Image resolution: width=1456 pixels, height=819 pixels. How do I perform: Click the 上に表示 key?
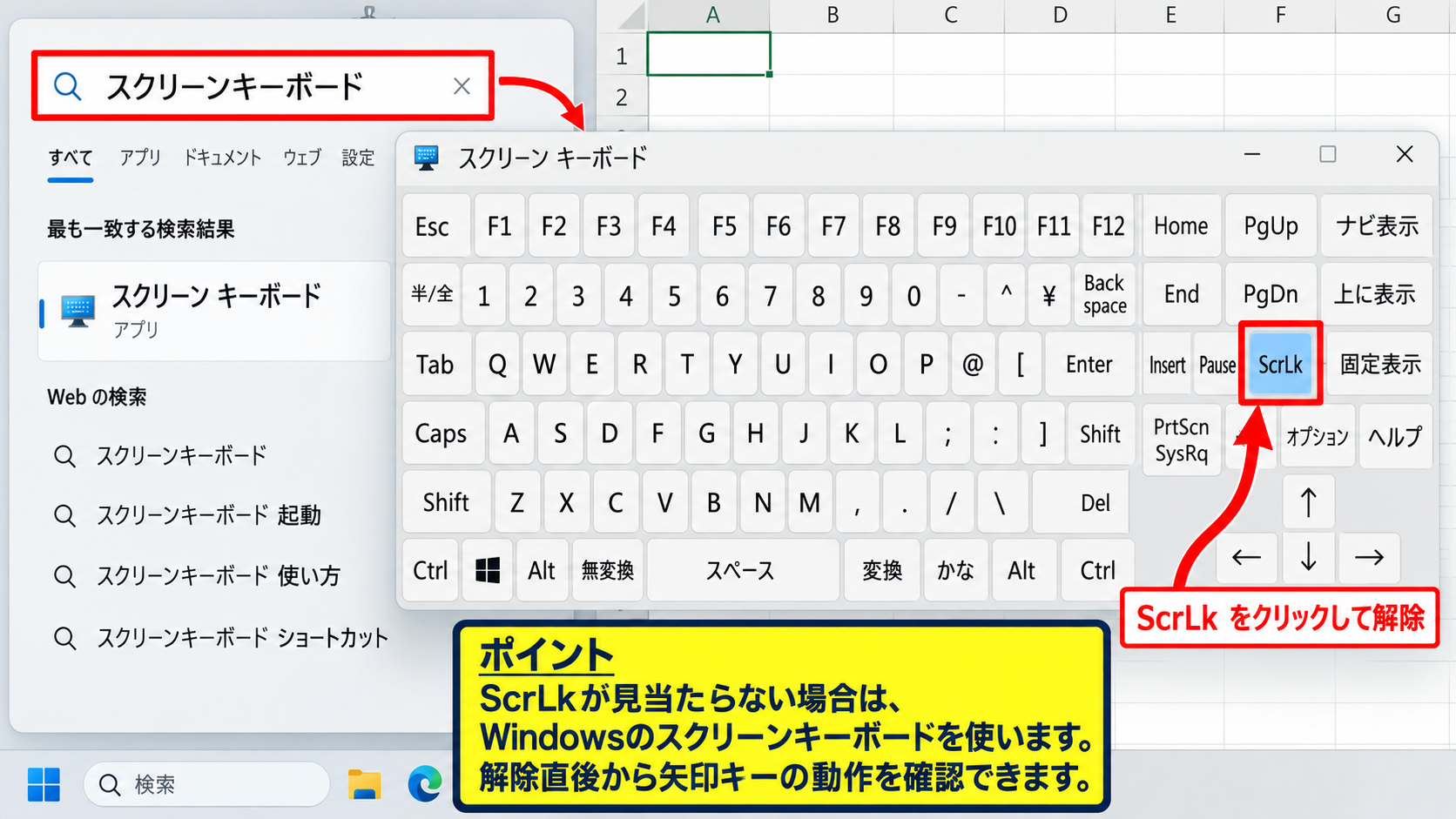coord(1376,294)
